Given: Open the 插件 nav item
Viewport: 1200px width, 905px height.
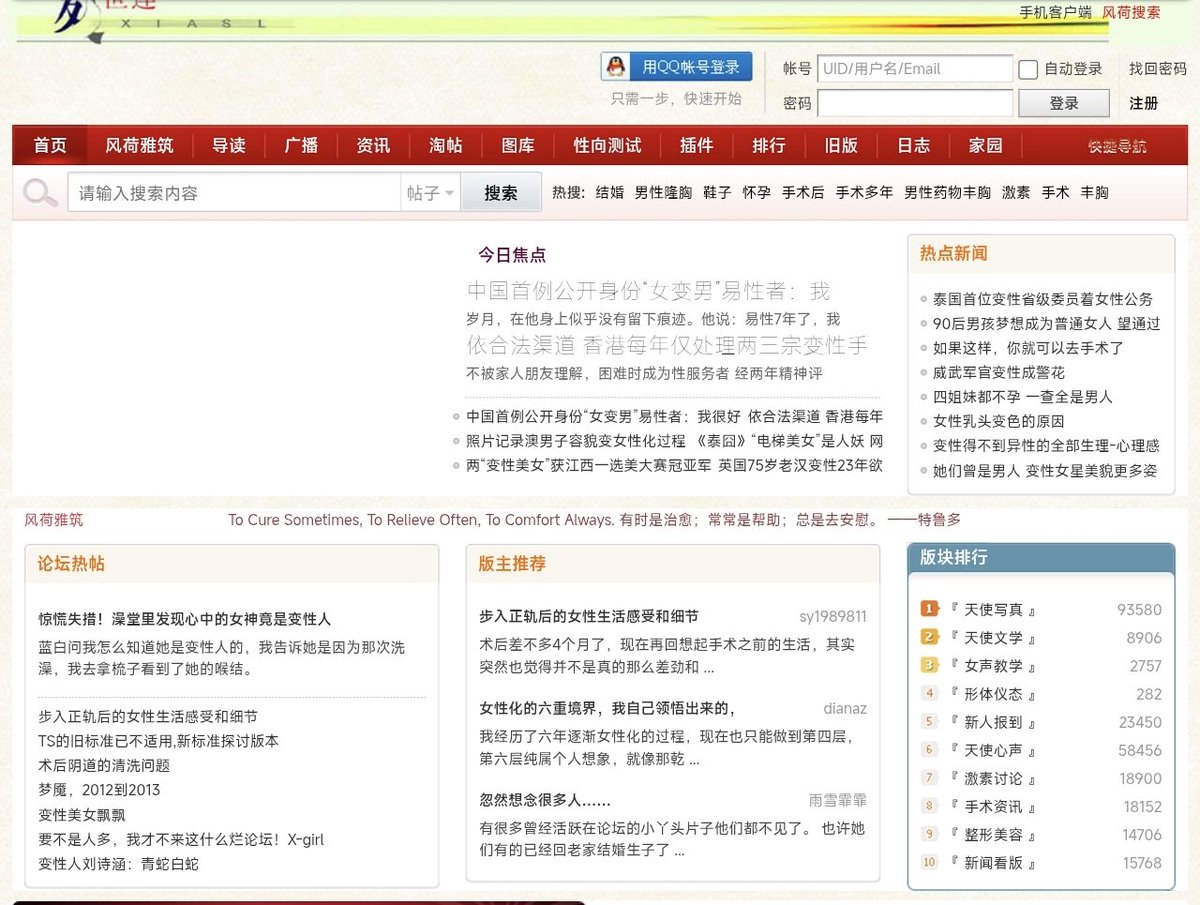Looking at the screenshot, I should point(697,146).
